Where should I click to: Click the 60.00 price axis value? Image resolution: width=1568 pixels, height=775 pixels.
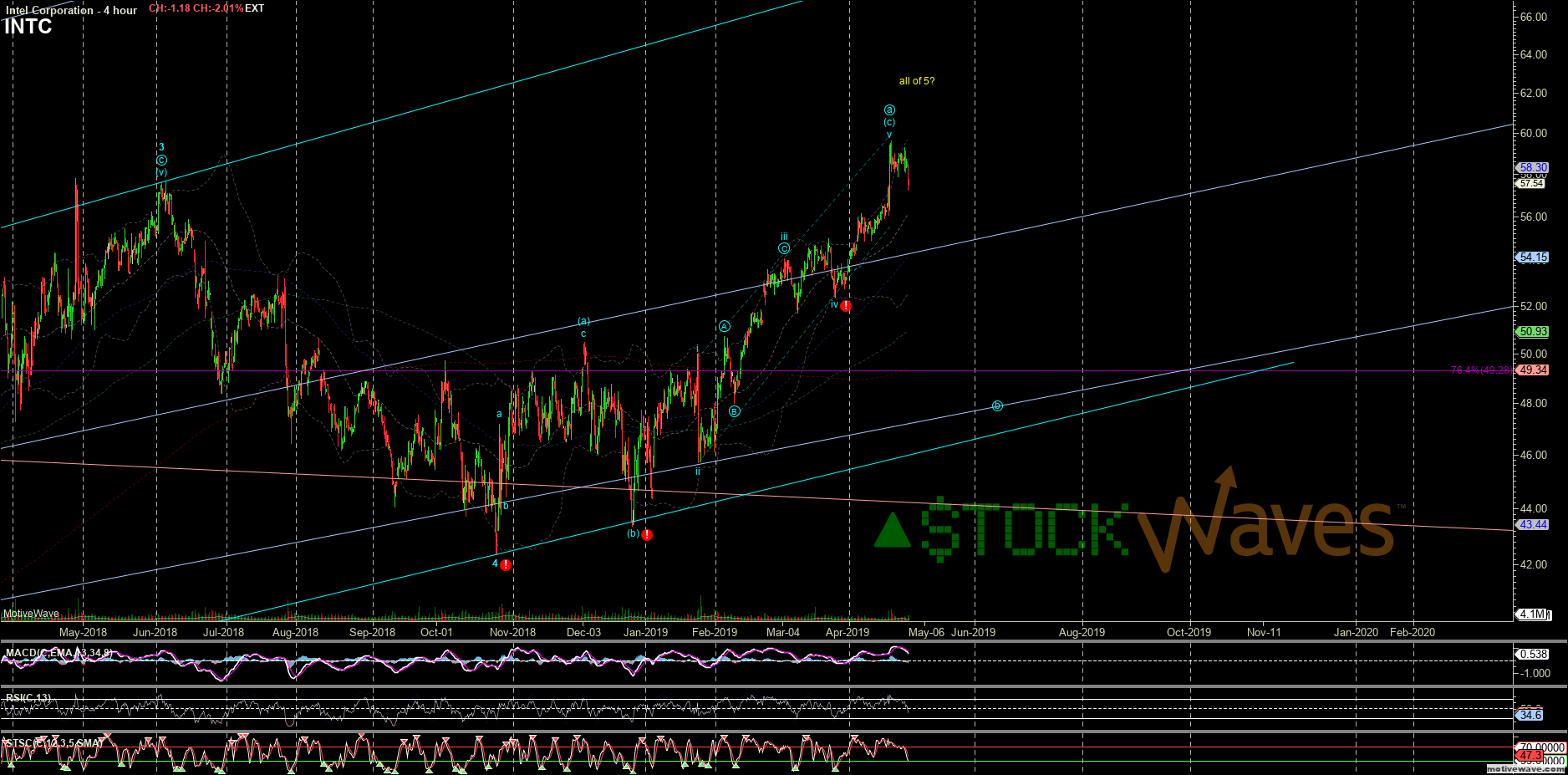tap(1534, 133)
